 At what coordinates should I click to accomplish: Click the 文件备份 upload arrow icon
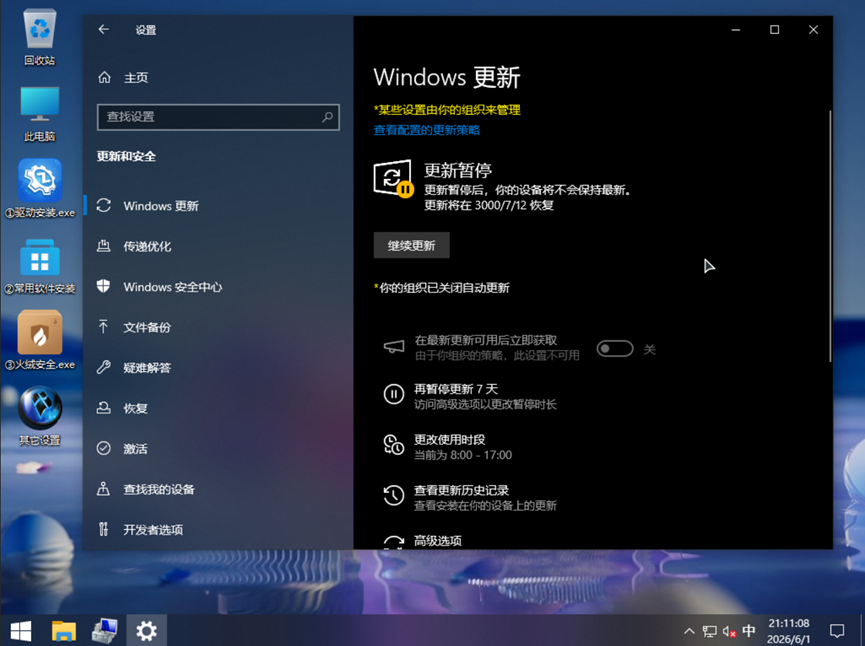104,327
